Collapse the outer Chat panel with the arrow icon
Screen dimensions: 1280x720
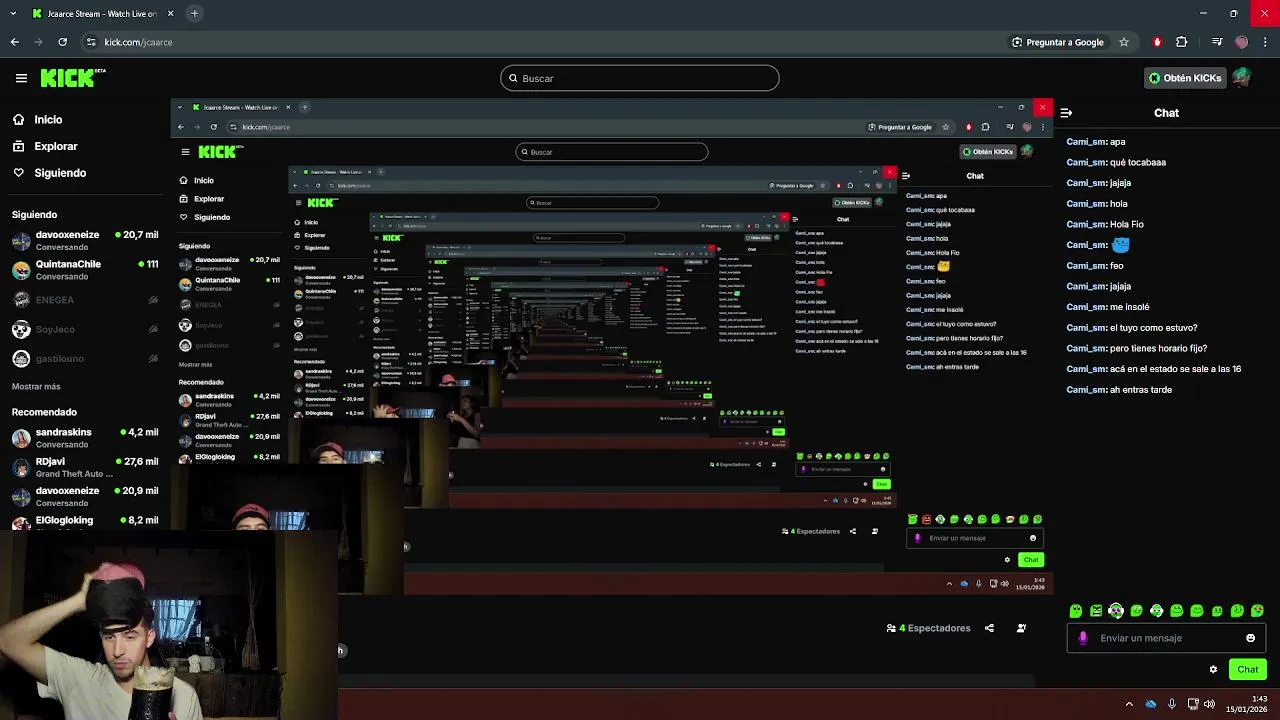tap(1066, 113)
